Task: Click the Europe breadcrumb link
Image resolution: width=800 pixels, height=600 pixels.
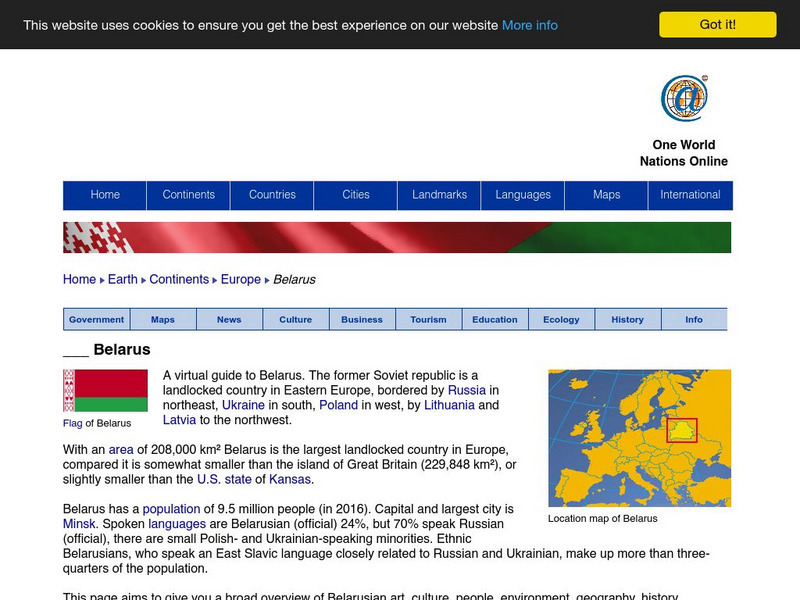Action: [237, 279]
